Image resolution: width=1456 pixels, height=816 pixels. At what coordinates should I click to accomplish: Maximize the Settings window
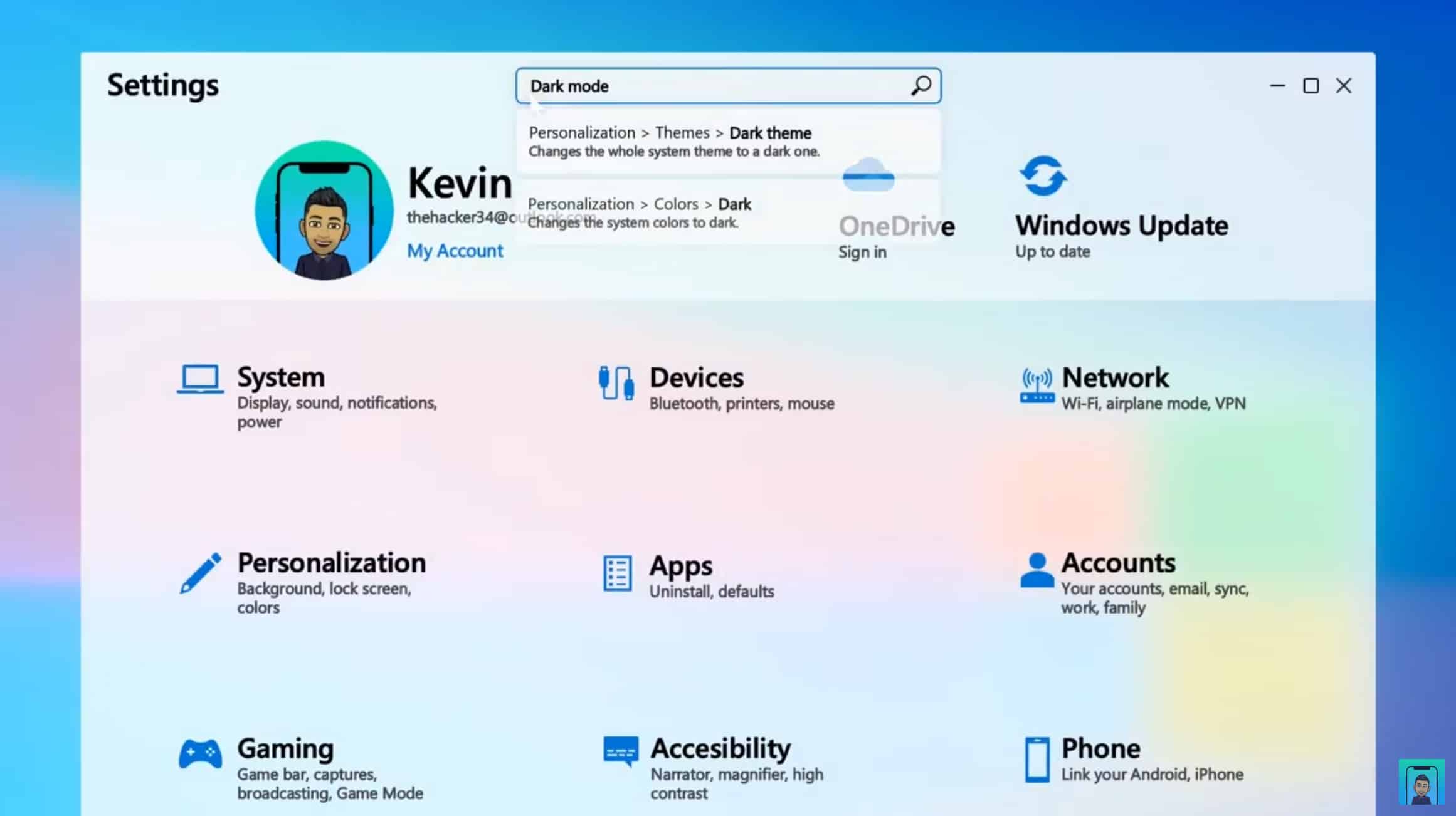[x=1311, y=86]
